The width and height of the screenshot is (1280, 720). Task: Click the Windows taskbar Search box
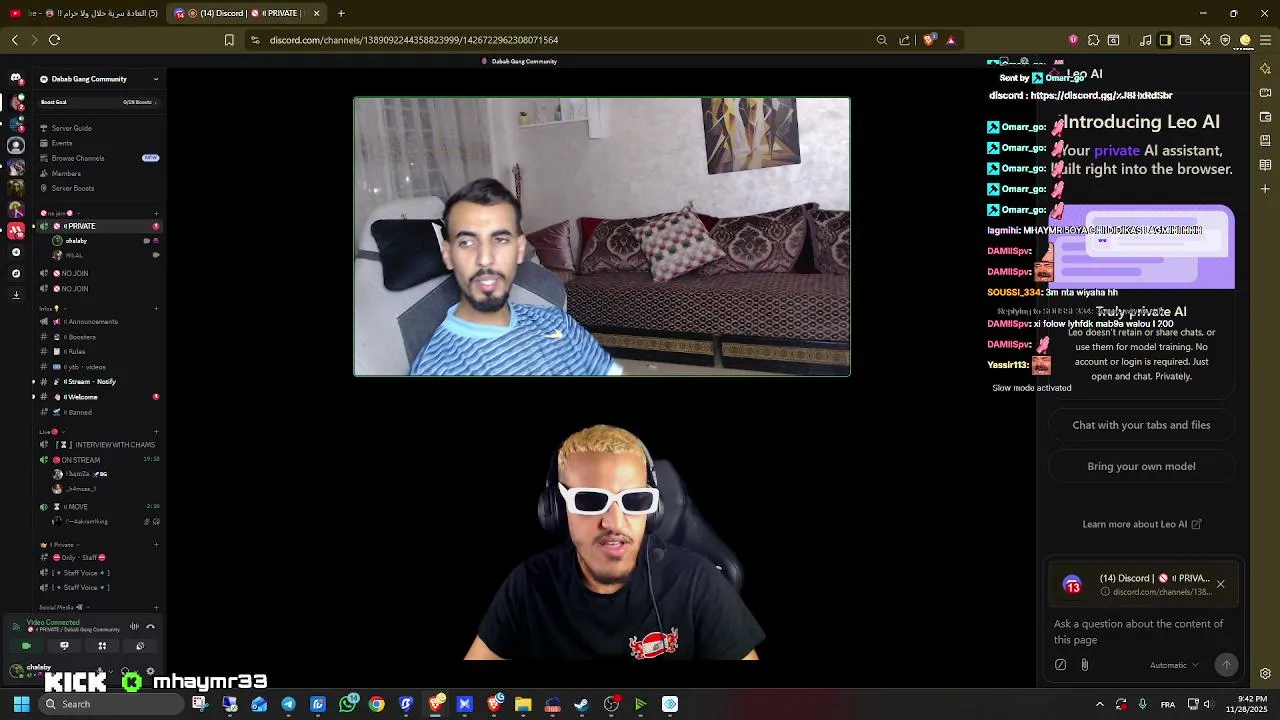click(x=112, y=704)
